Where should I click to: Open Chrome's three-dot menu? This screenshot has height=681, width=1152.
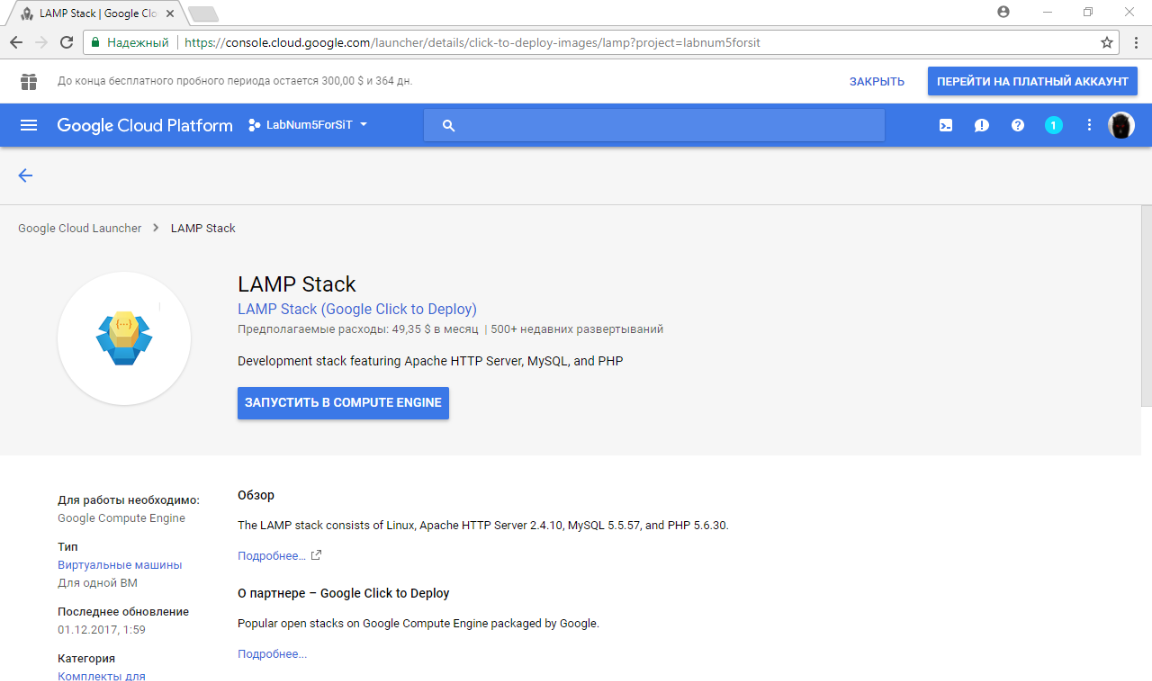click(x=1136, y=43)
